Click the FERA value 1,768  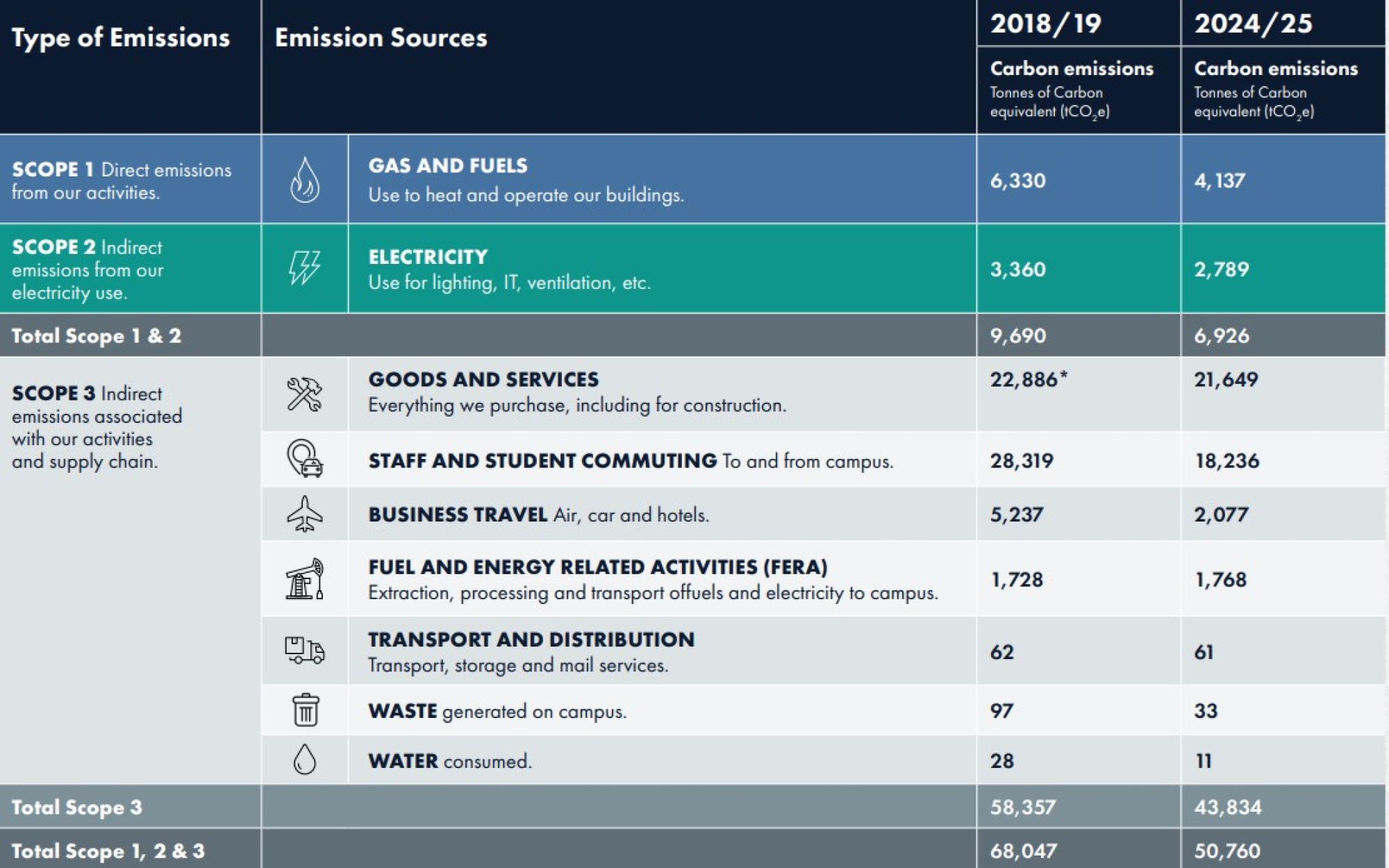point(1221,580)
